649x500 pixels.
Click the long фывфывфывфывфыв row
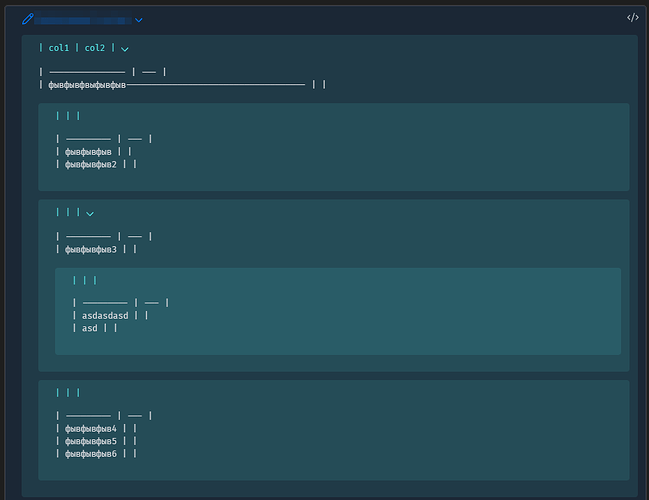(x=88, y=85)
